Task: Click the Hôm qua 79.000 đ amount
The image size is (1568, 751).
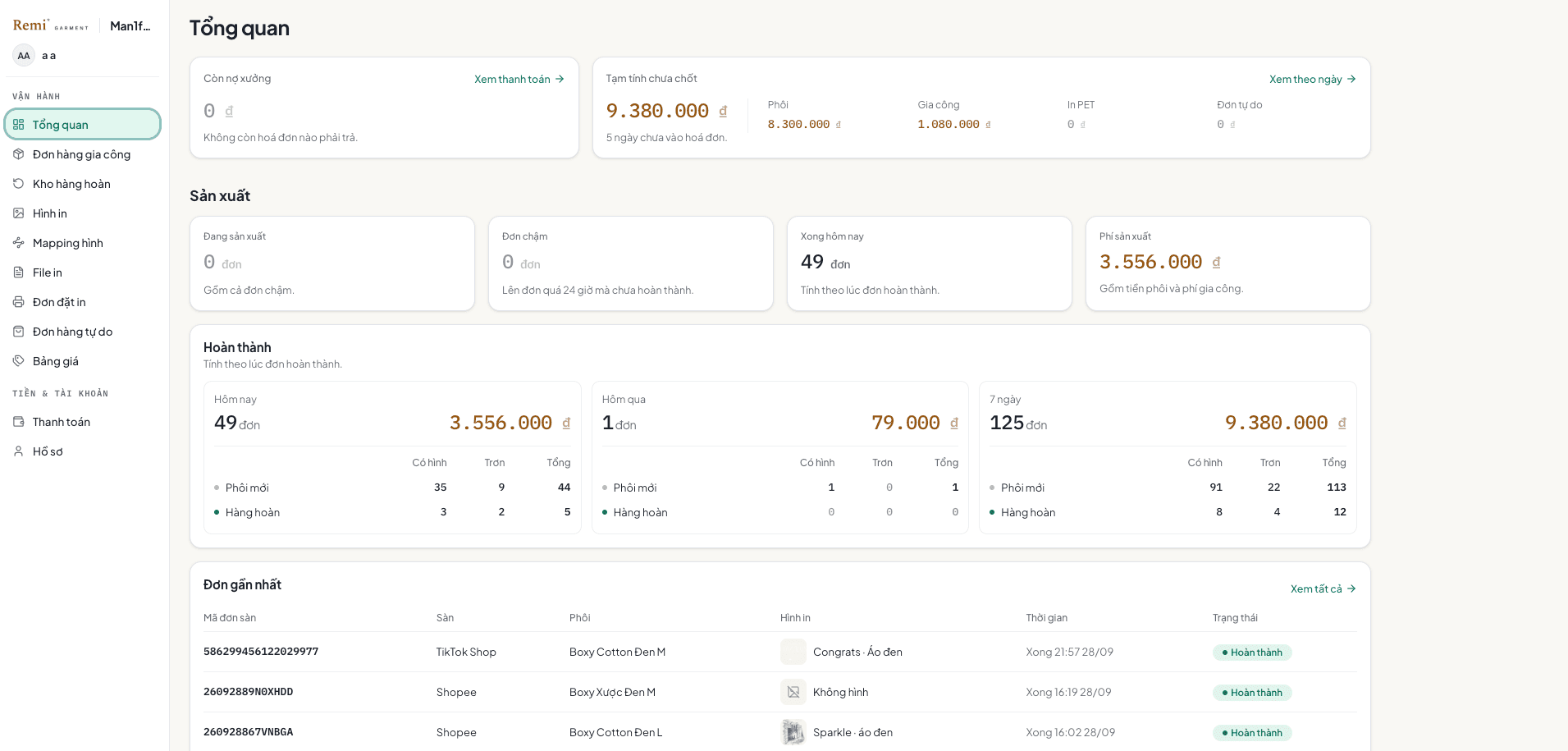Action: (x=915, y=423)
